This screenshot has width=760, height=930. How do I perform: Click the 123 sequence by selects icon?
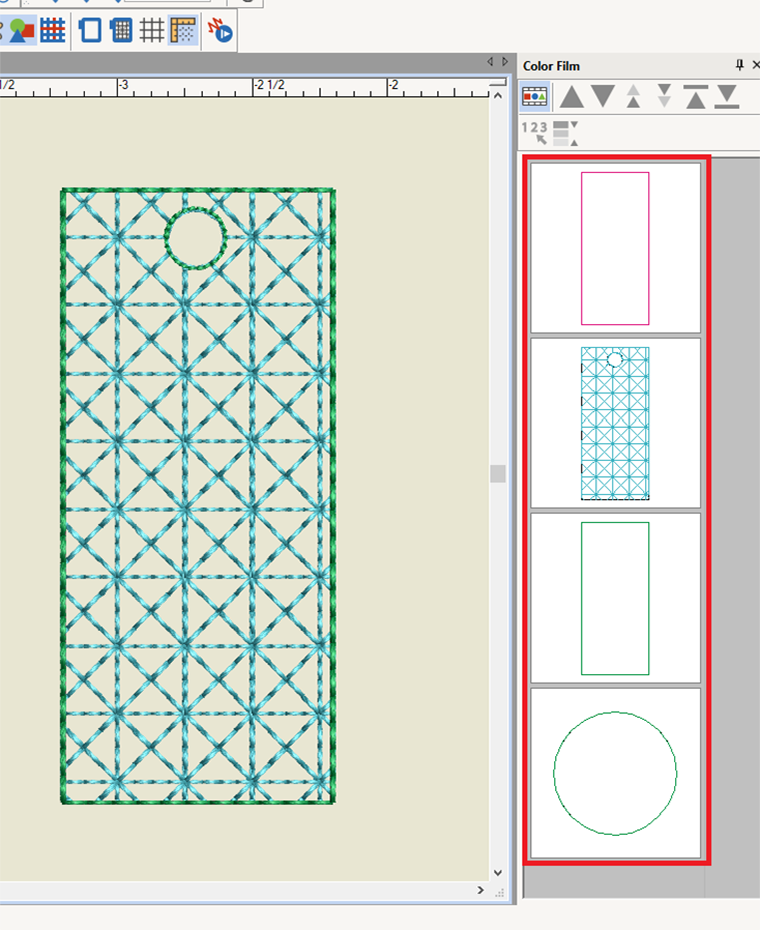(535, 132)
